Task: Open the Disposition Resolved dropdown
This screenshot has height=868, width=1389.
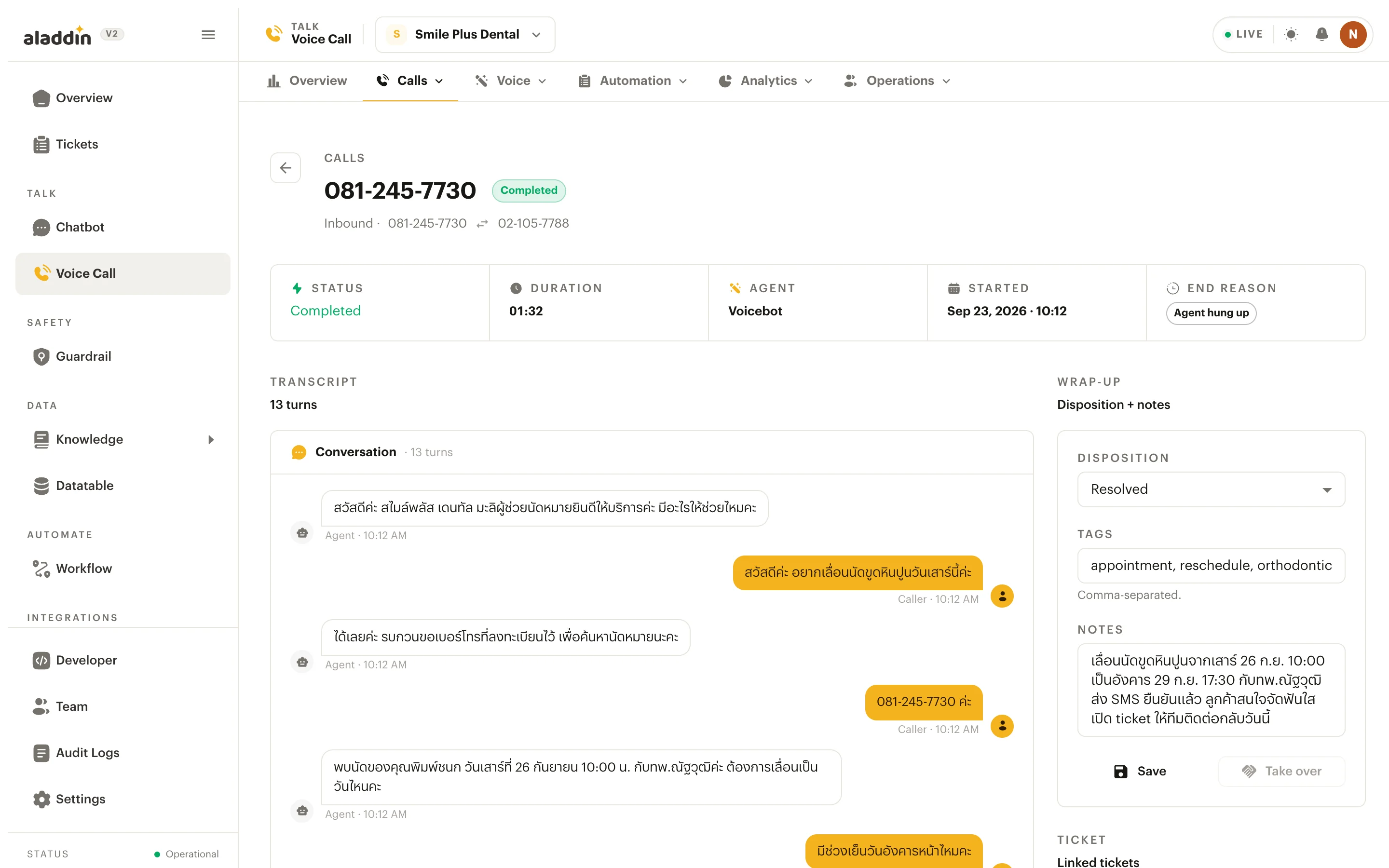Action: 1211,489
